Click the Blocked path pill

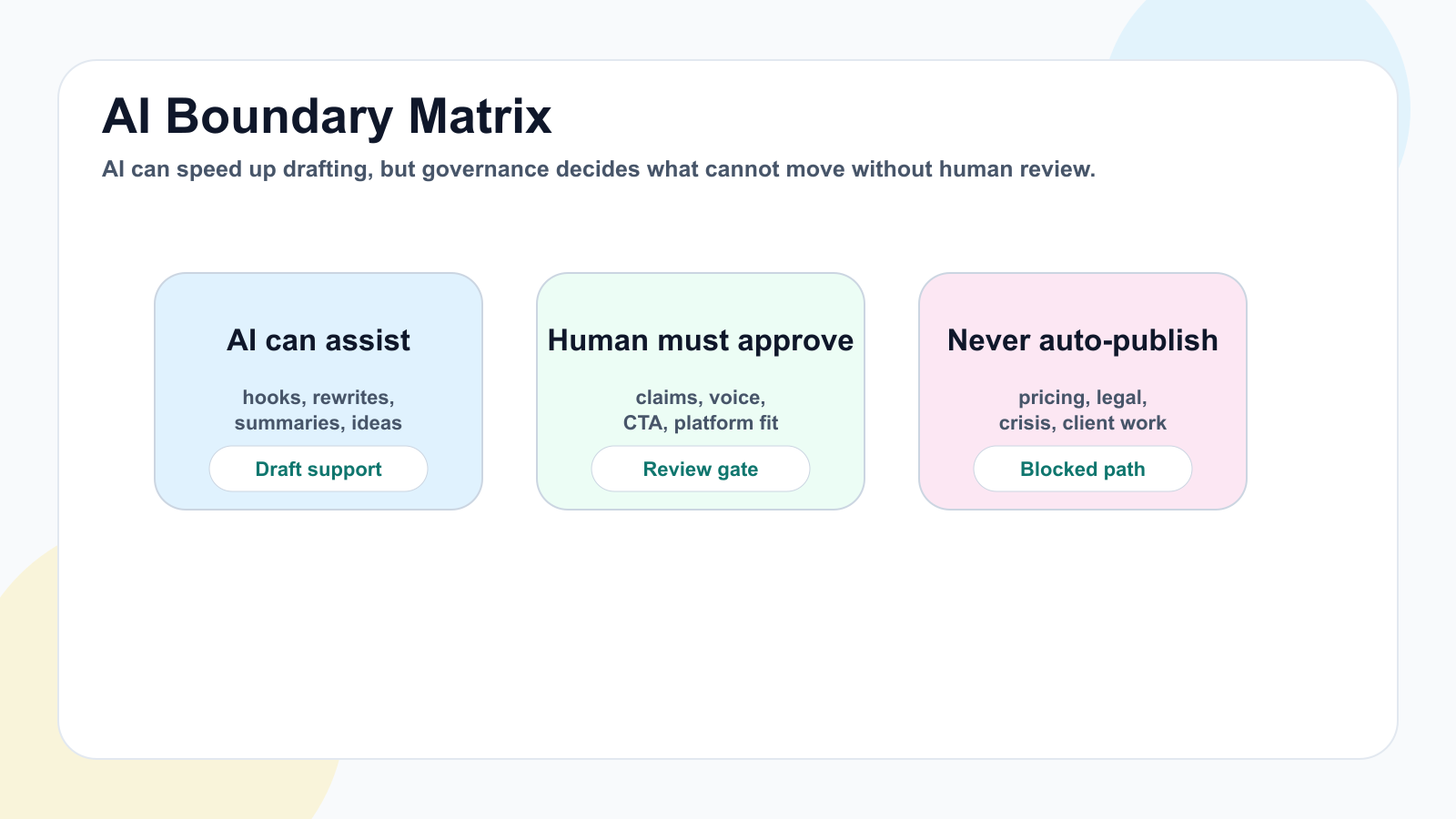tap(1083, 469)
